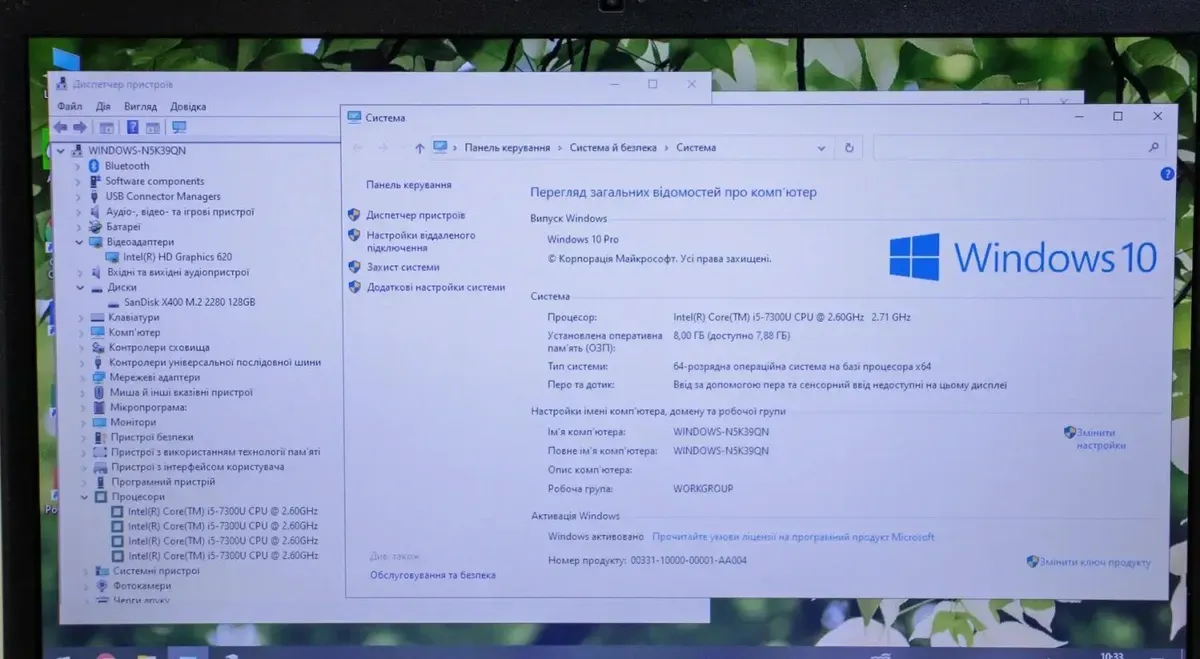Click the refresh button beside the address bar
1200x659 pixels.
[x=849, y=148]
